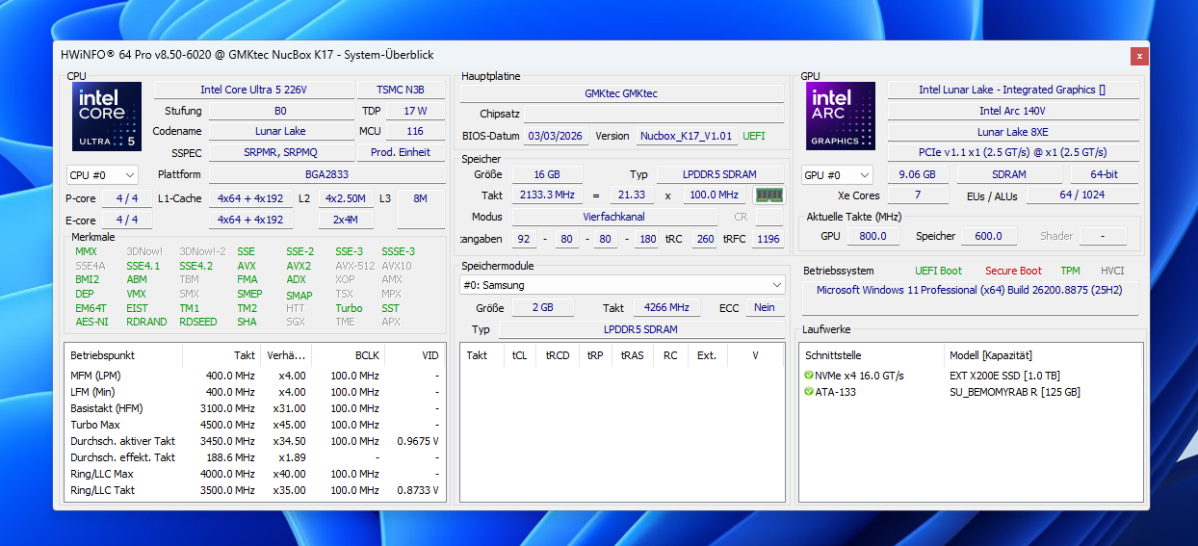Viewport: 1198px width, 546px height.
Task: Click the Prod. Einheit field
Action: [x=401, y=152]
